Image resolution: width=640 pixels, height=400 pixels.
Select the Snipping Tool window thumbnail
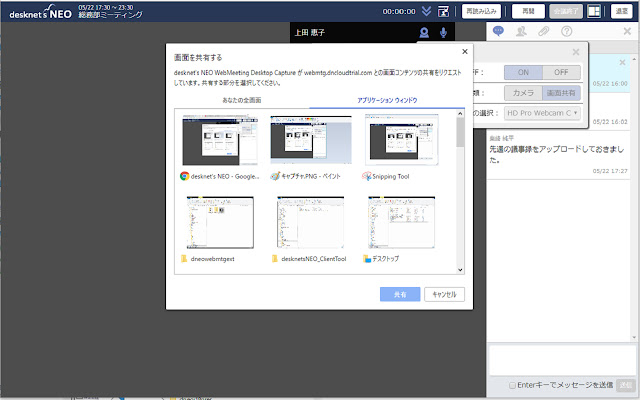coord(402,140)
